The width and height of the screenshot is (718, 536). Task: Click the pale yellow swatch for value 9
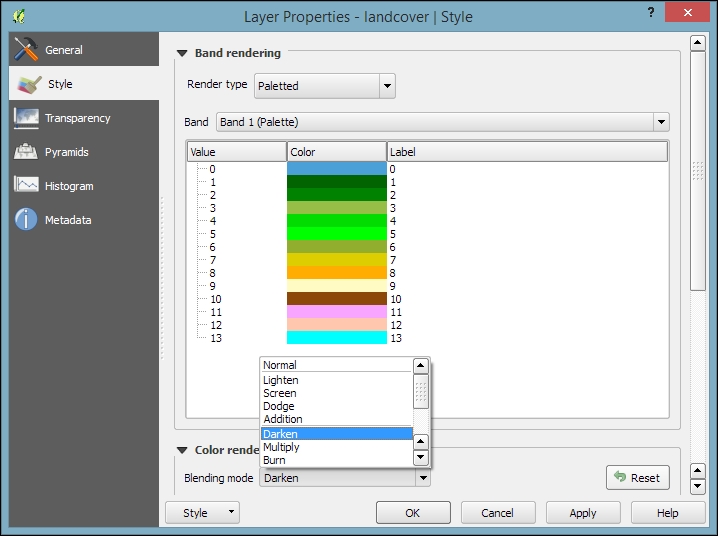[x=337, y=286]
